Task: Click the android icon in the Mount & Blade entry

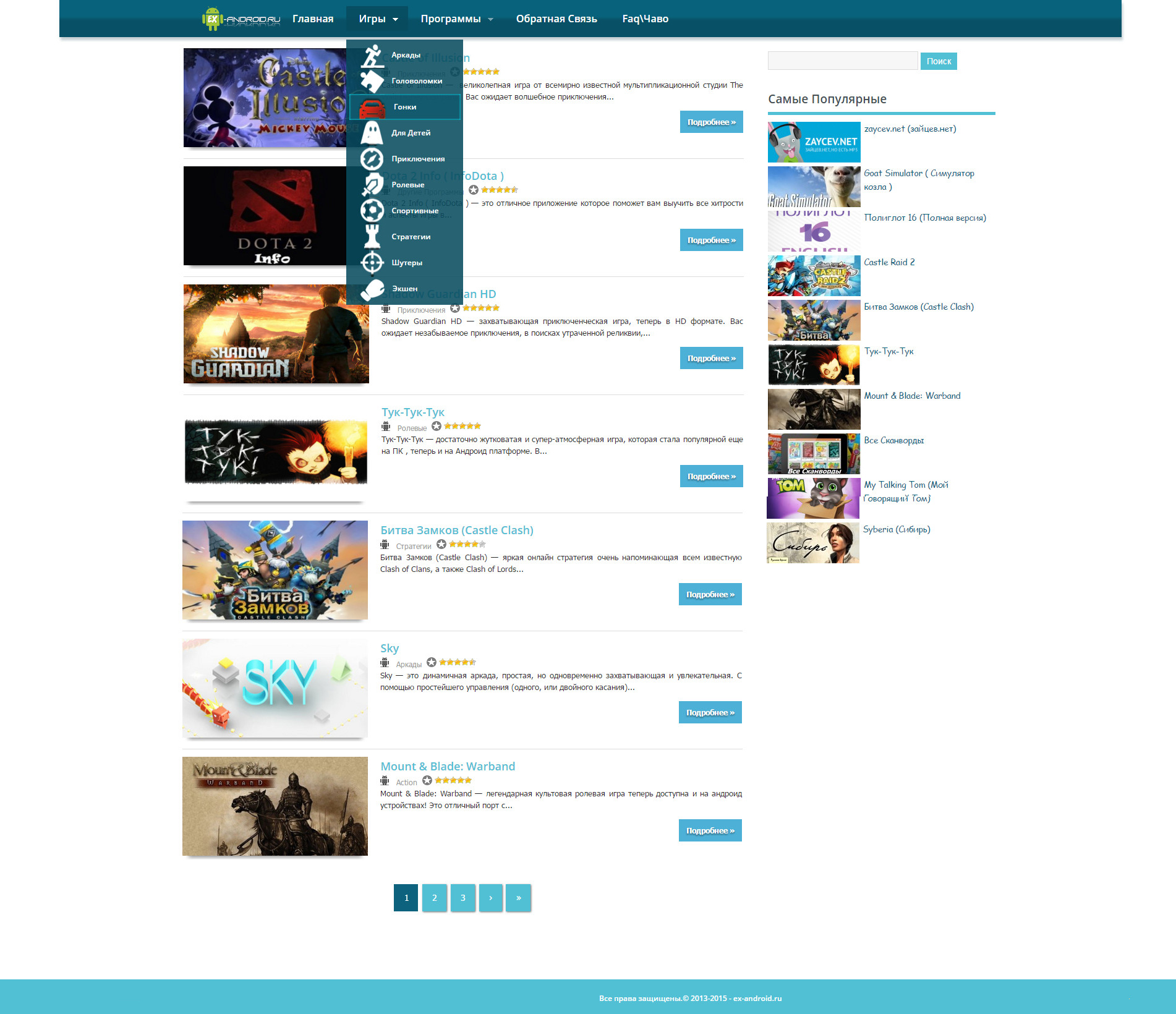Action: pos(385,781)
